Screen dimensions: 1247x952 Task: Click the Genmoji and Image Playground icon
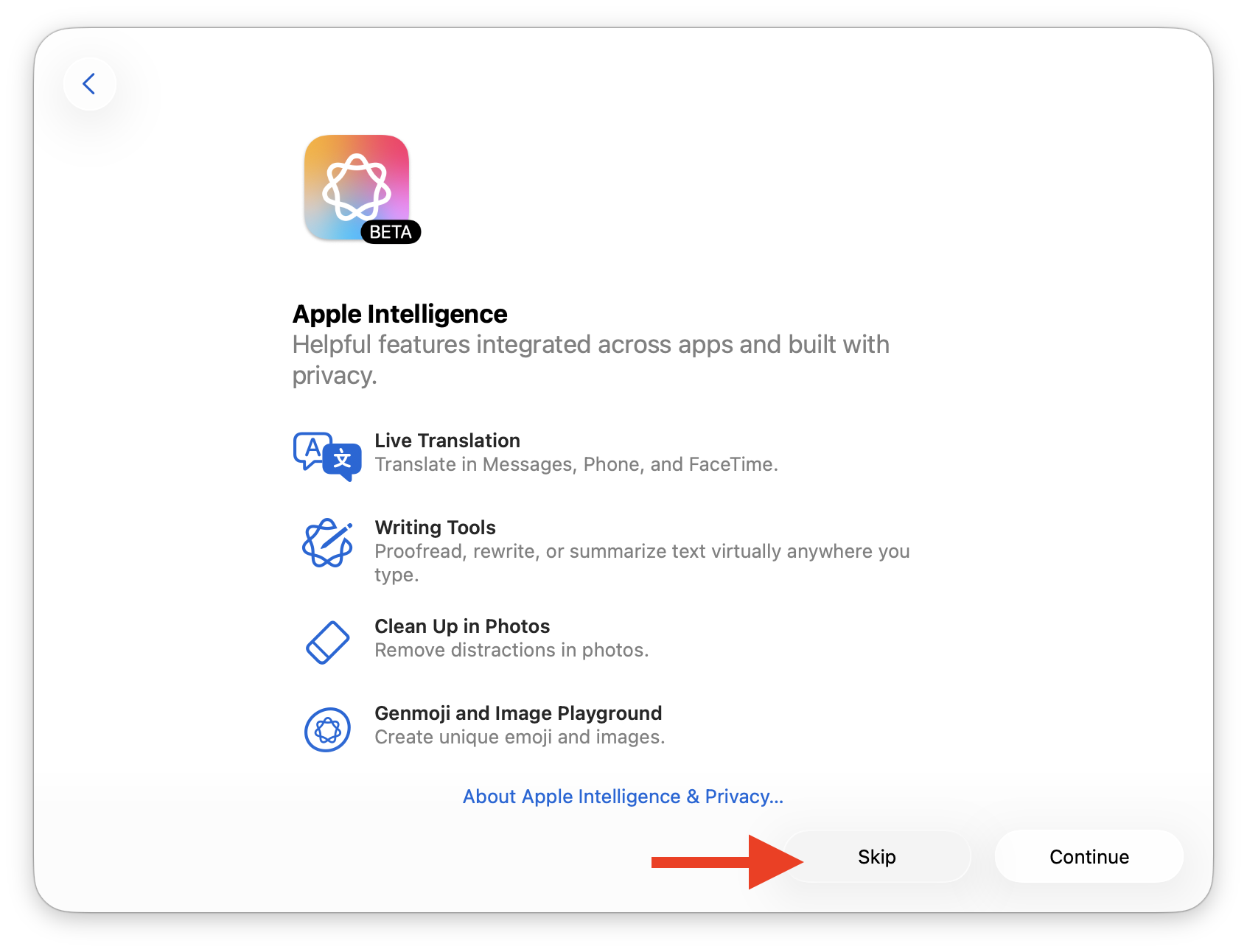tap(327, 729)
